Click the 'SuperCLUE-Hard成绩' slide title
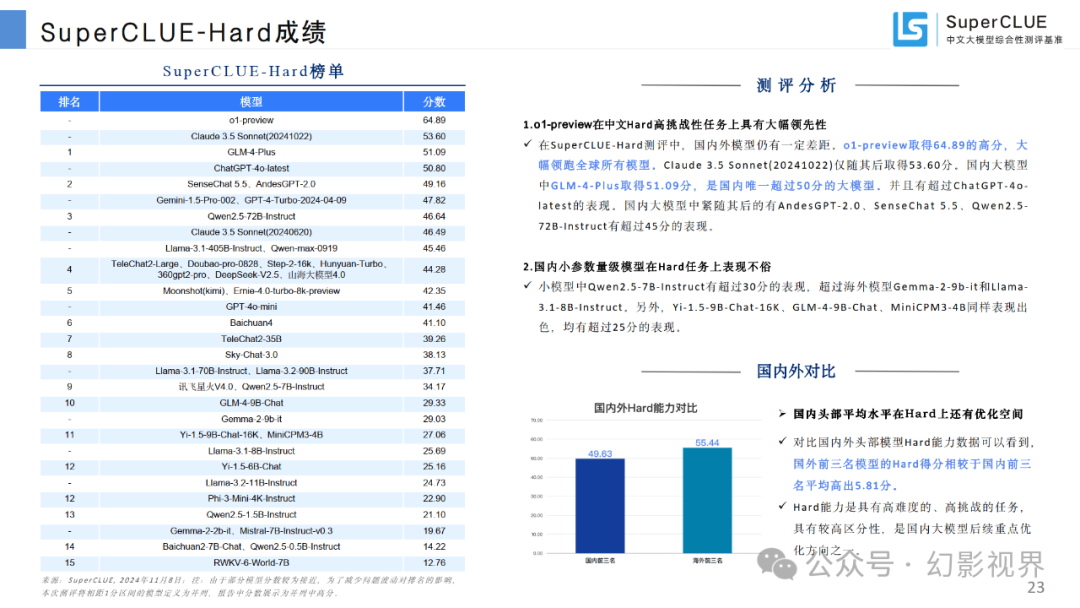Image resolution: width=1080 pixels, height=608 pixels. pos(183,32)
